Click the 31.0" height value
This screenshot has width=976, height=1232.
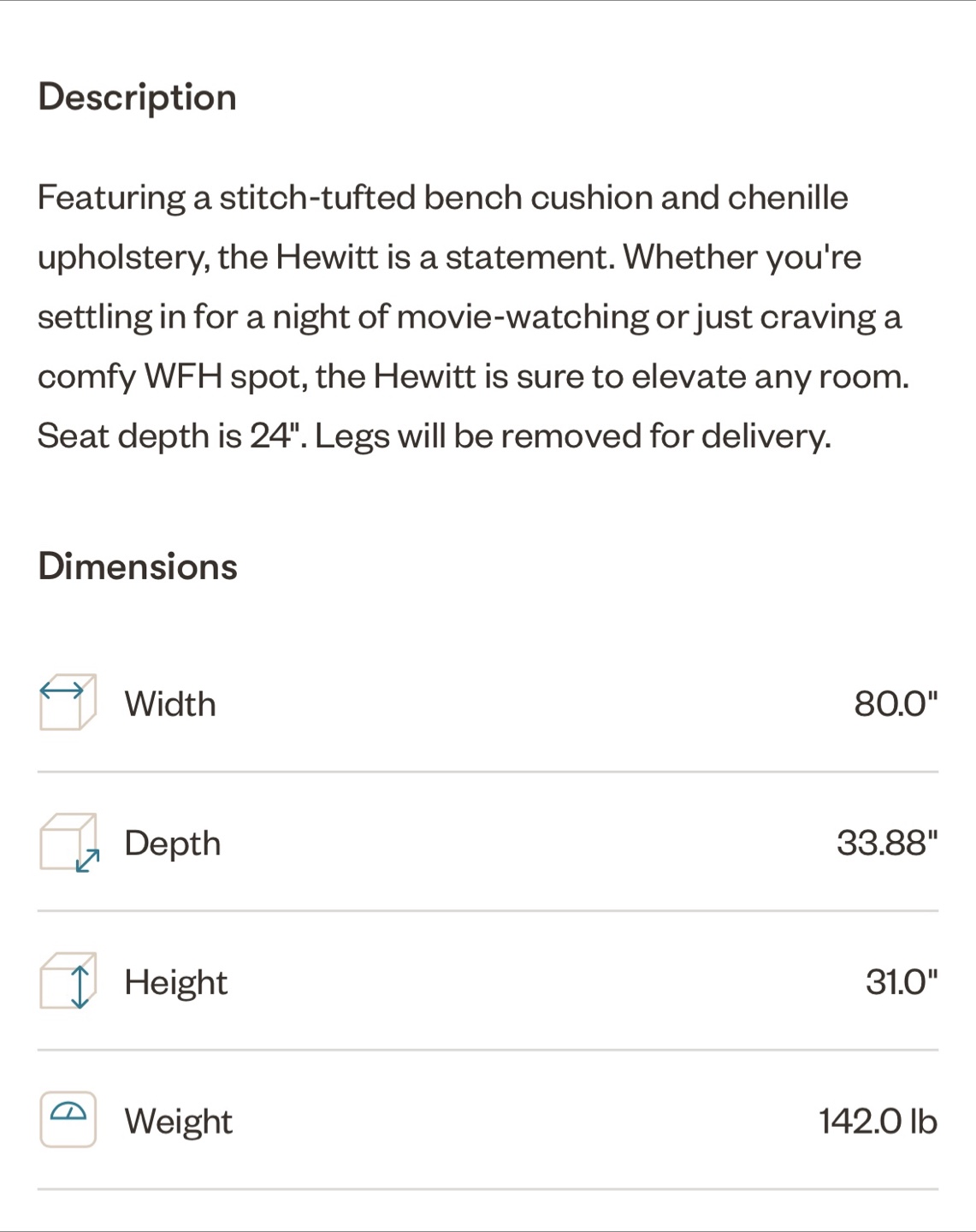coord(902,982)
